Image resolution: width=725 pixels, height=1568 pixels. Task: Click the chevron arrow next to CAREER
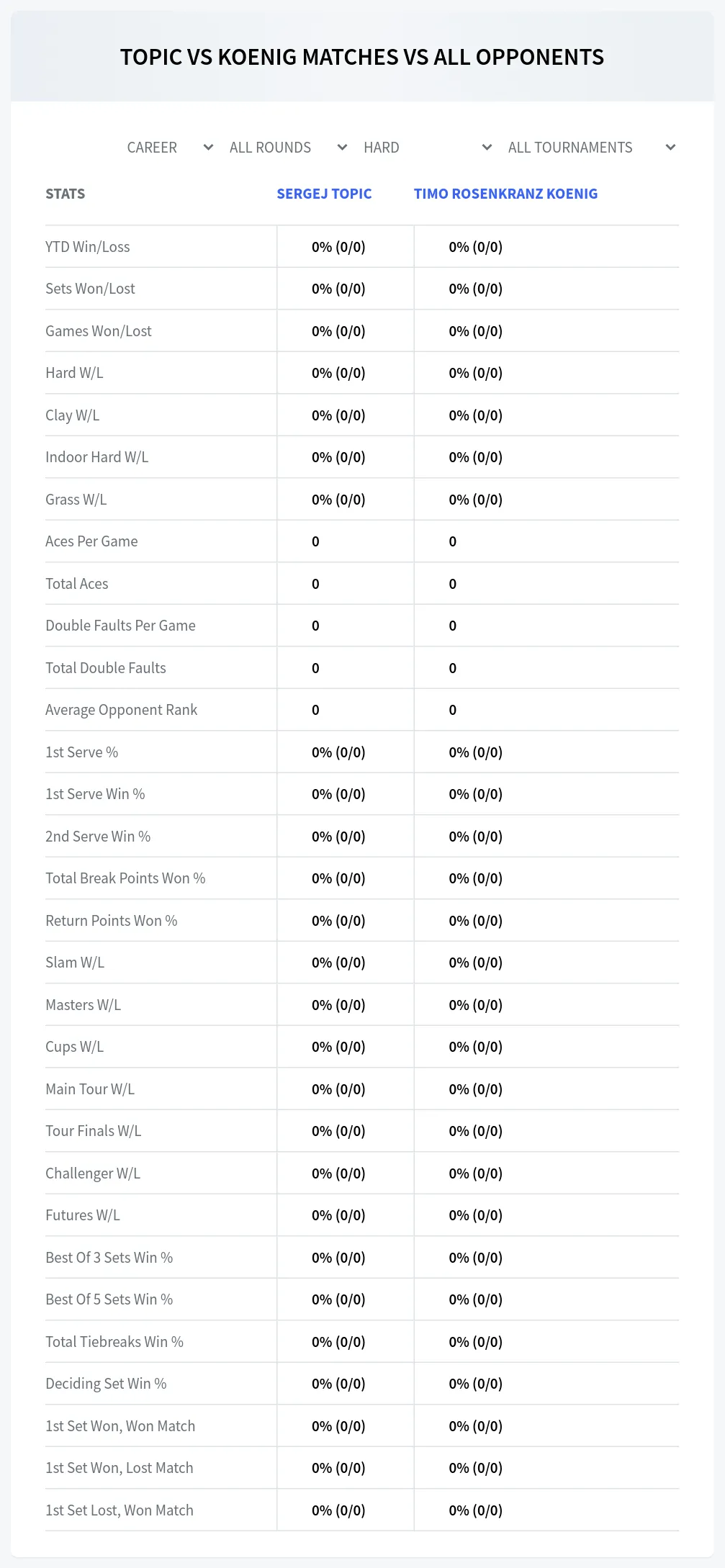coord(208,148)
